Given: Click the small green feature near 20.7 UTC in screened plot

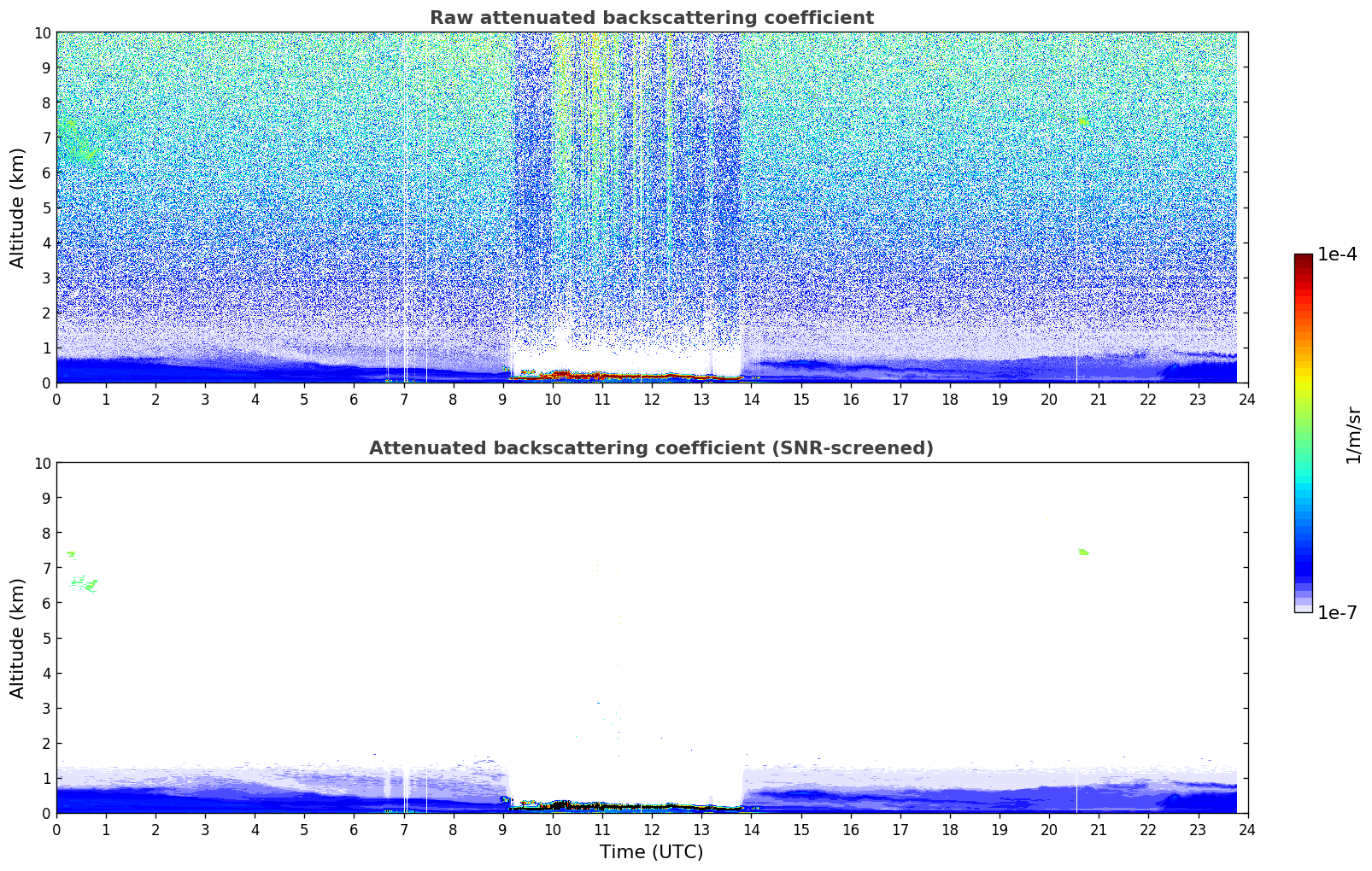Looking at the screenshot, I should coord(1083,552).
